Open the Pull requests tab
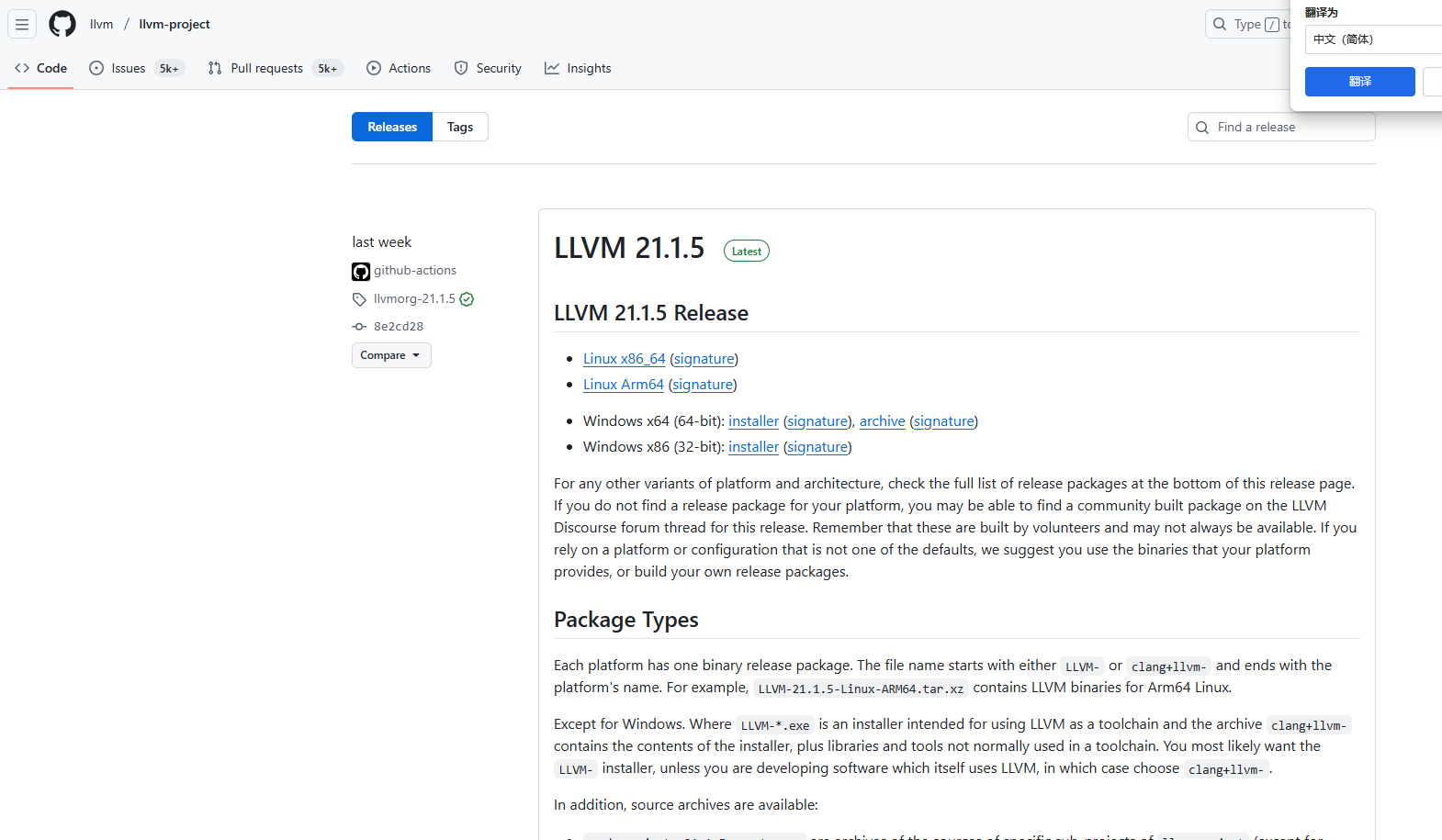Image resolution: width=1442 pixels, height=840 pixels. click(276, 68)
